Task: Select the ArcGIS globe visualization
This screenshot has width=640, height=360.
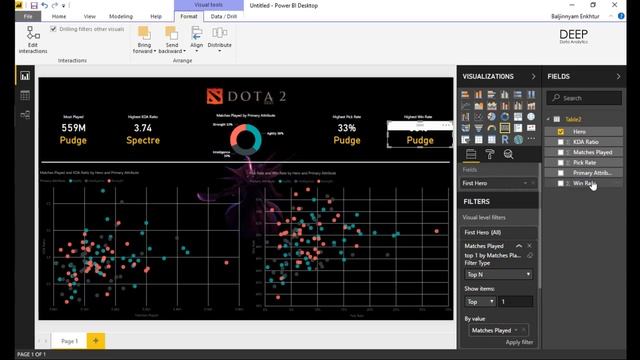Action: [x=518, y=140]
